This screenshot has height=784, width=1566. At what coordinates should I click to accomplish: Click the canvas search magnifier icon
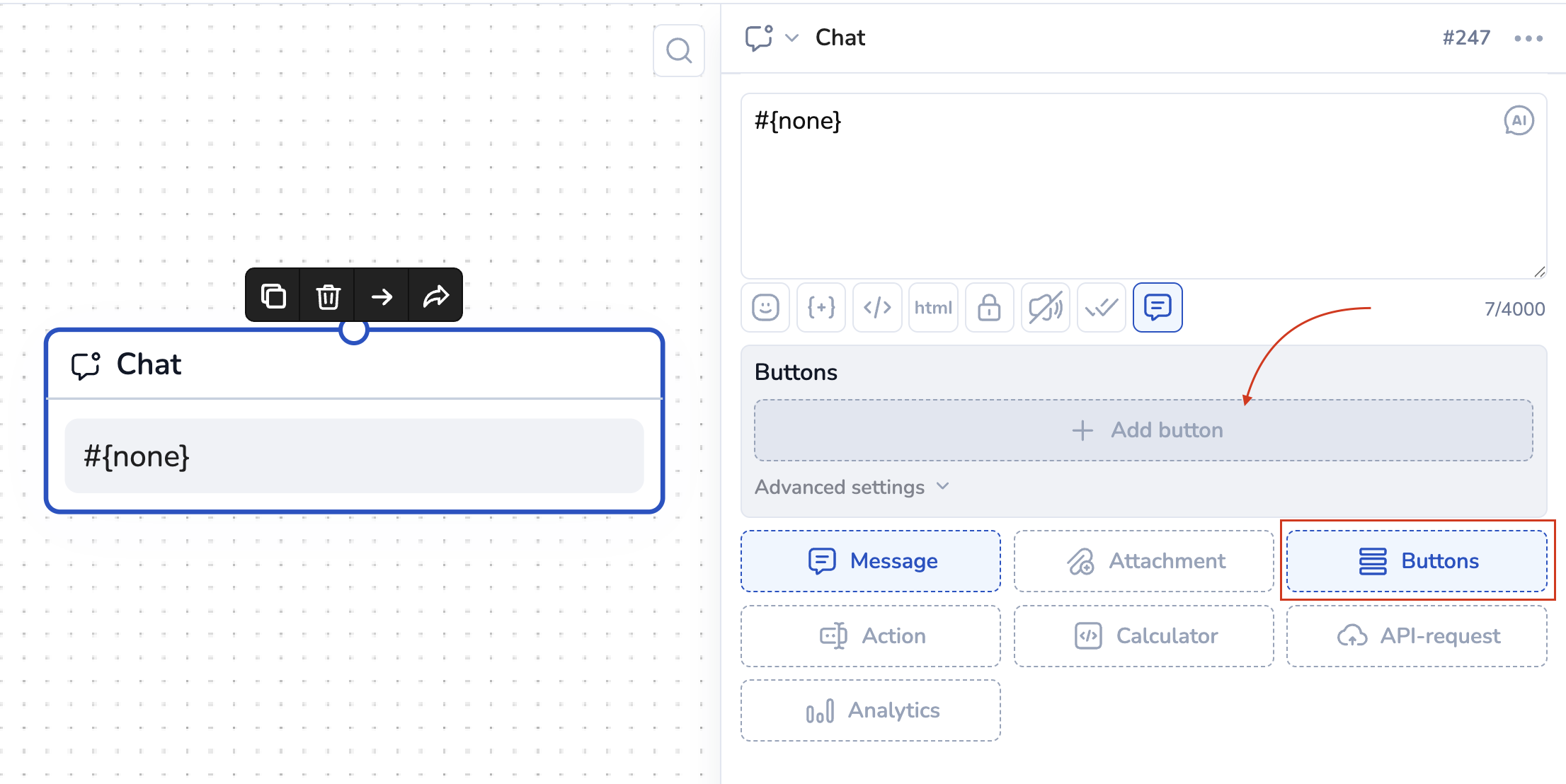679,51
